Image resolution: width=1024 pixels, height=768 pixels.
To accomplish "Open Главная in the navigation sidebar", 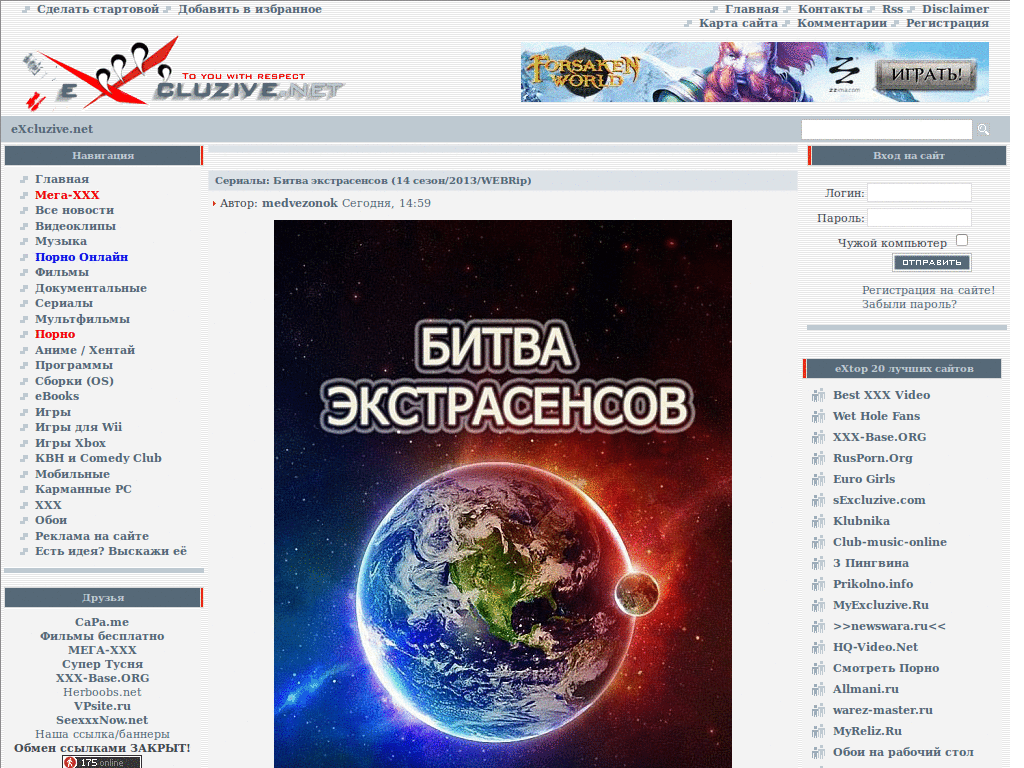I will [62, 179].
